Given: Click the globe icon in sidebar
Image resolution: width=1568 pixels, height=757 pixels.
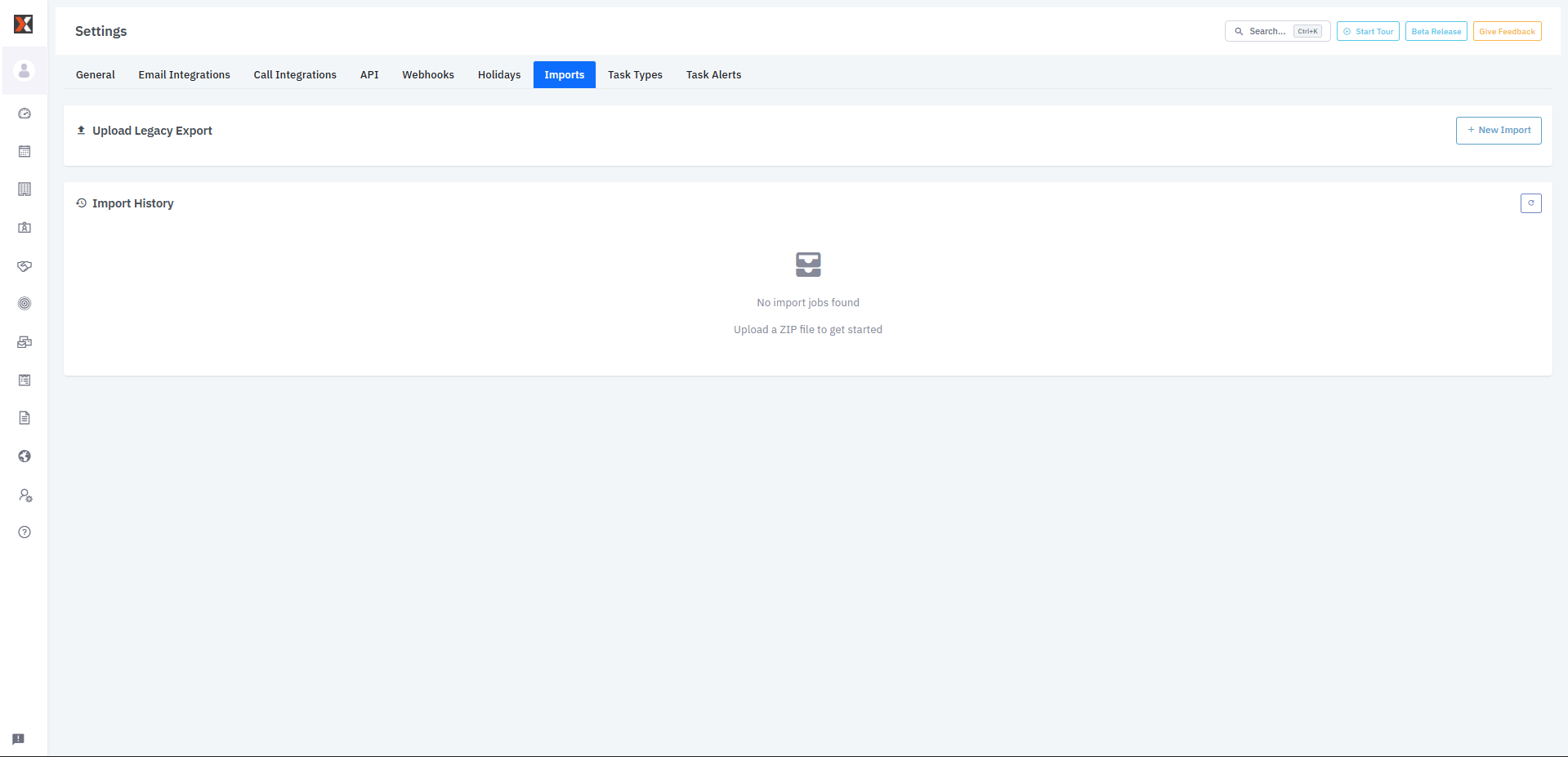Looking at the screenshot, I should click(x=25, y=456).
